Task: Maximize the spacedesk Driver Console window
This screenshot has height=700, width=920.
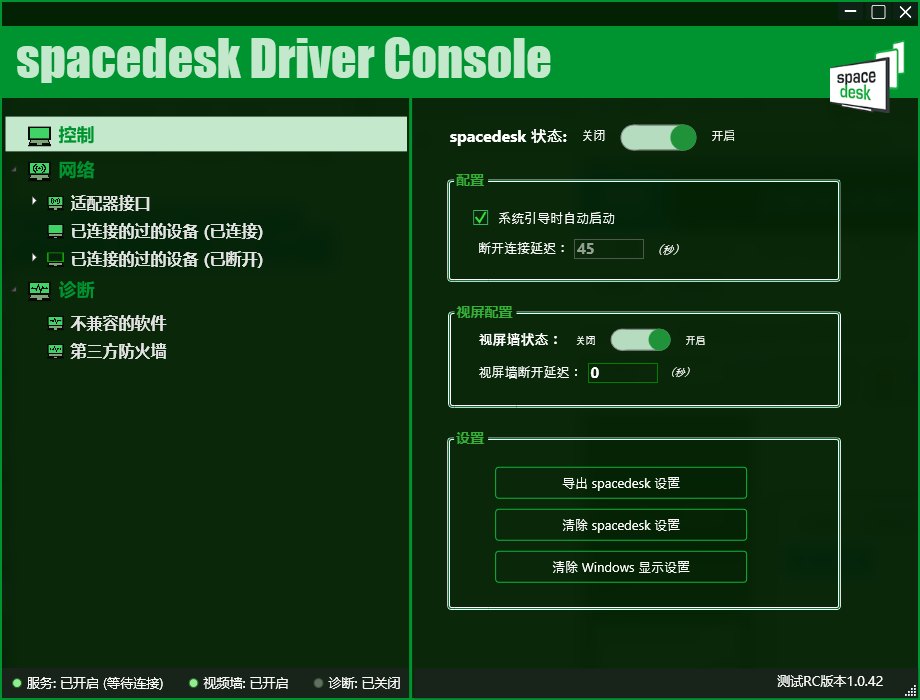Action: (x=878, y=12)
